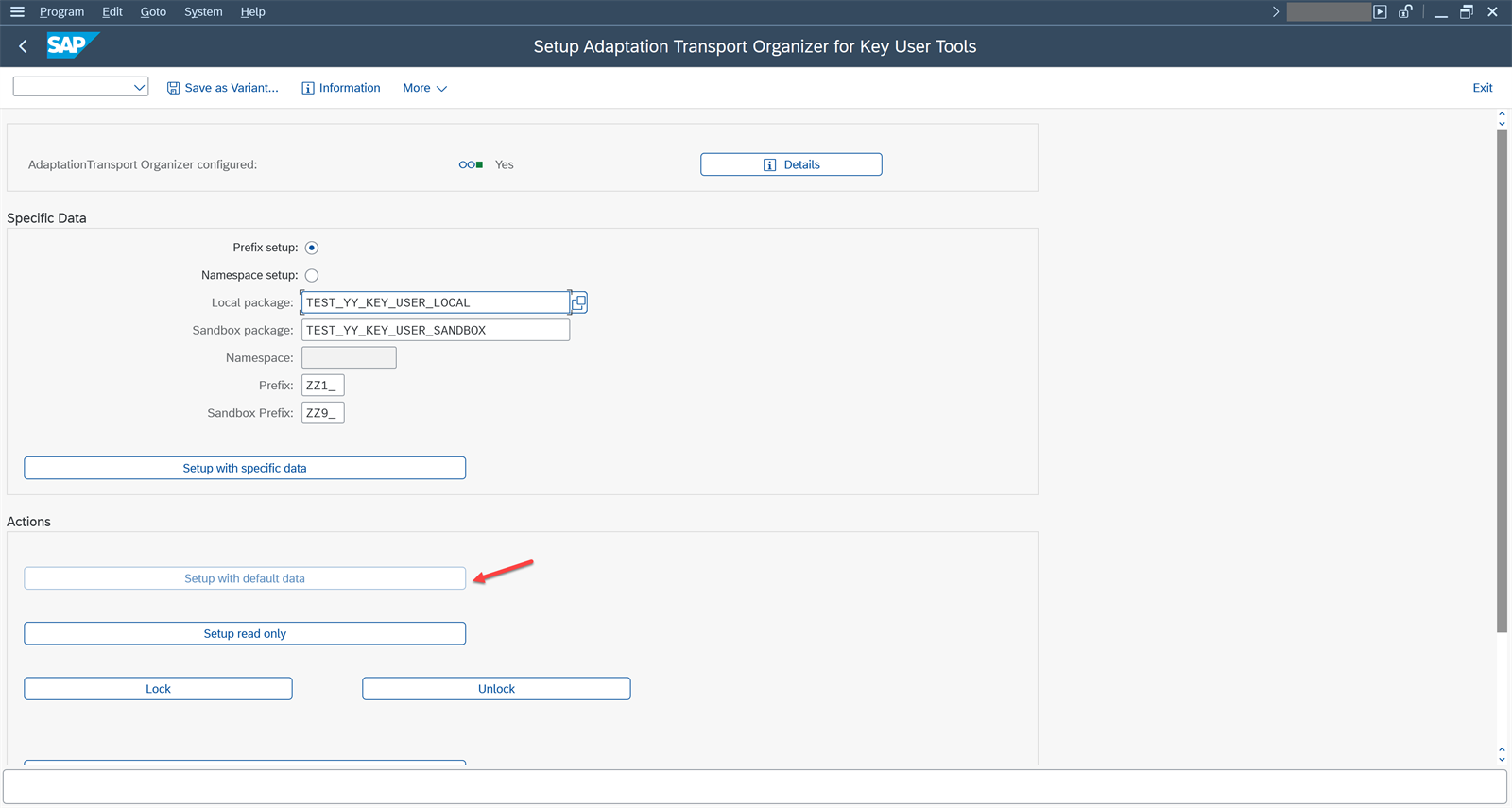The height and width of the screenshot is (808, 1512).
Task: Go back with the left arrow icon
Action: 23,45
